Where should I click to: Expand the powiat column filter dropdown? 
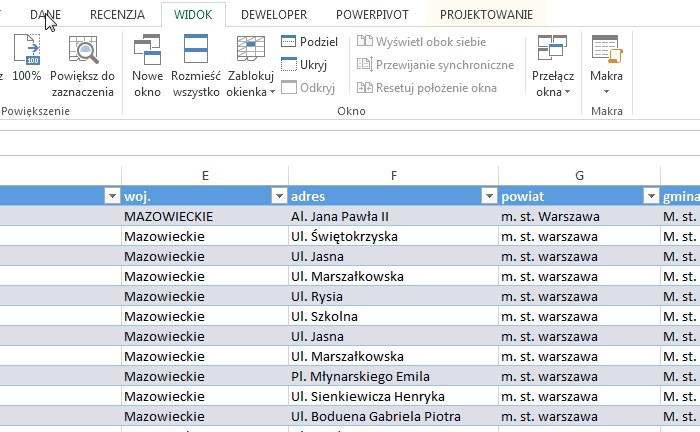tap(650, 196)
